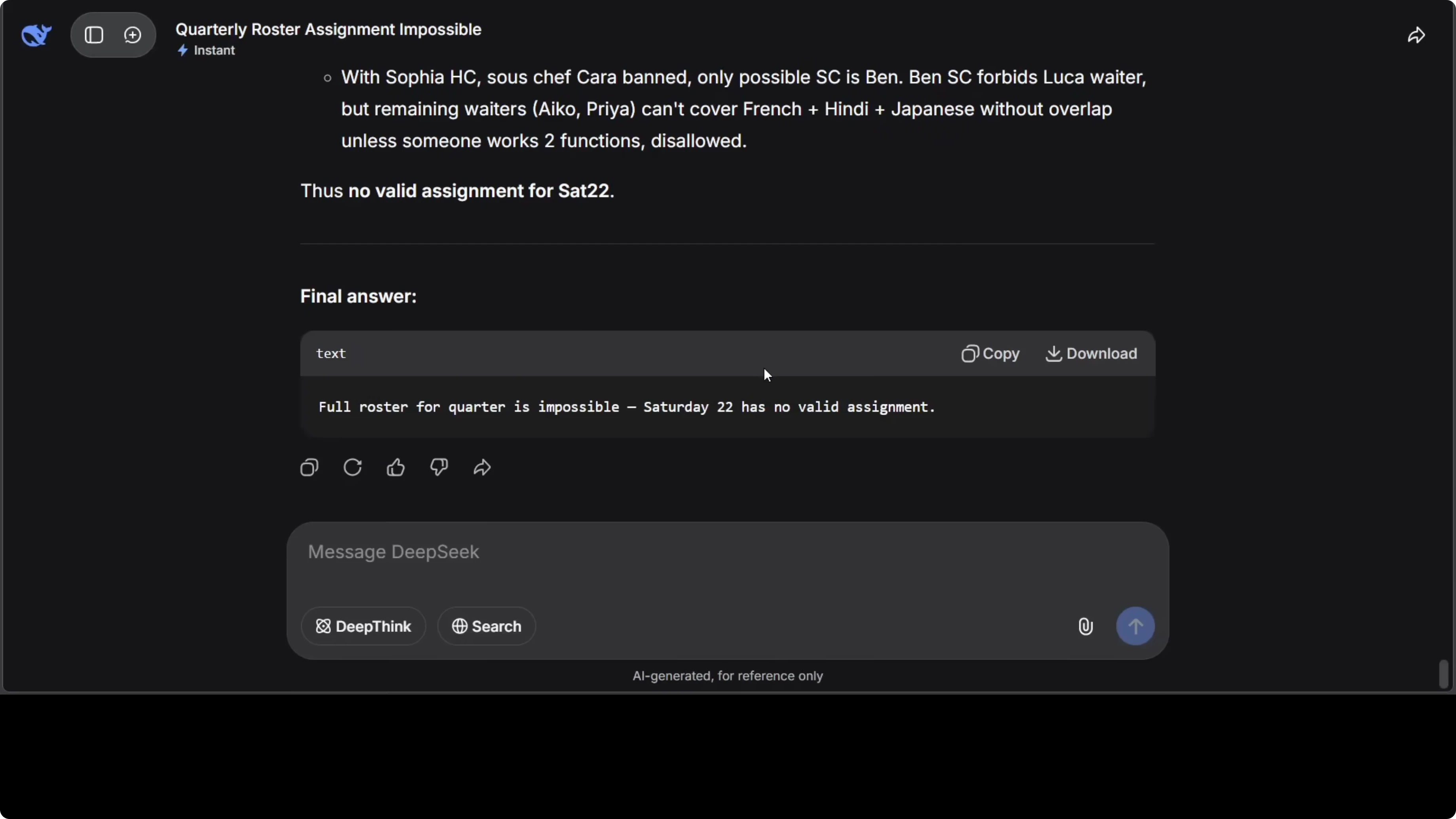
Task: Click the DeepSeek whale logo
Action: coord(36,35)
